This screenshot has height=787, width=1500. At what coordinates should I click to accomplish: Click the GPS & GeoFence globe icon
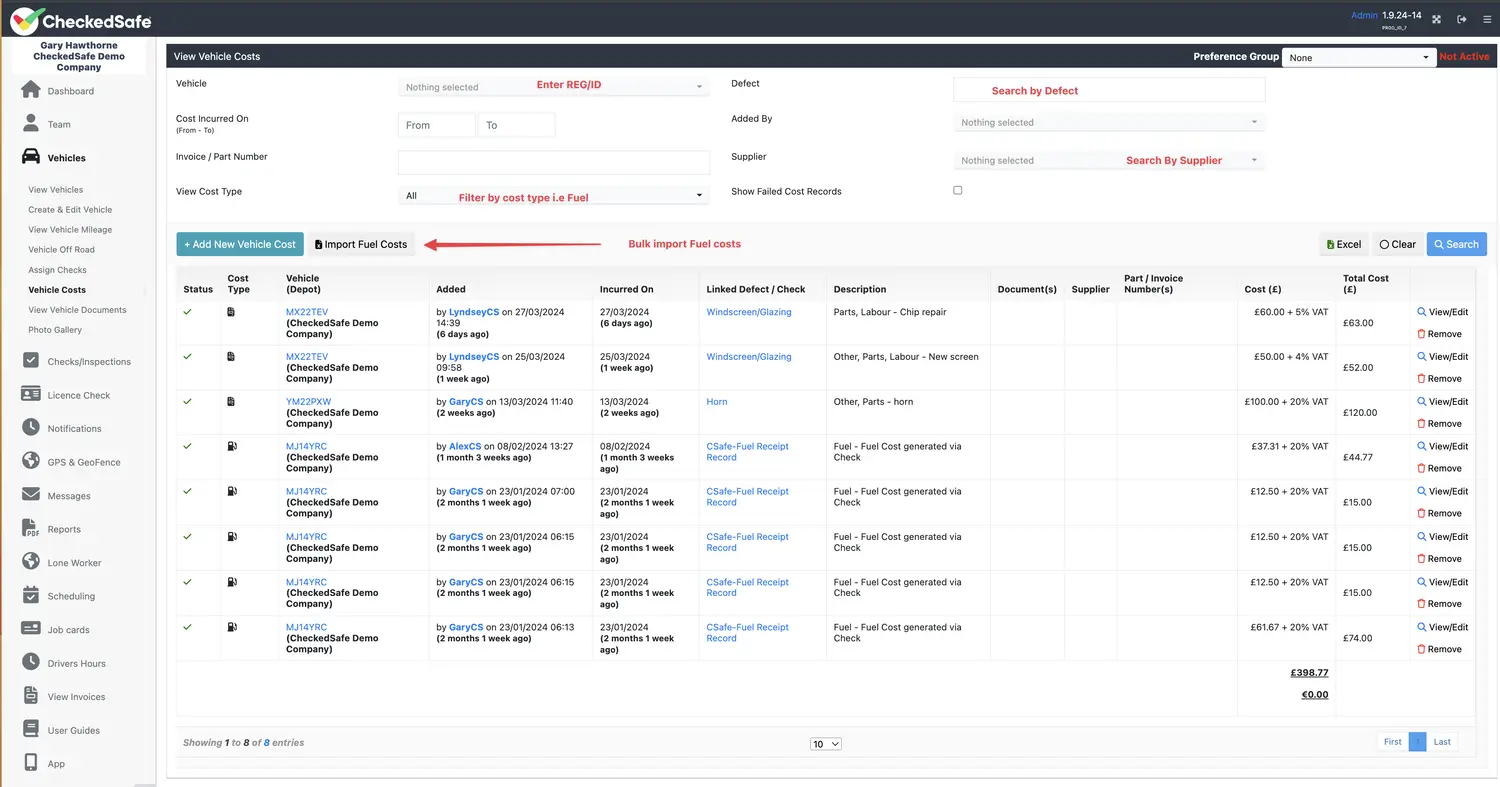pyautogui.click(x=31, y=462)
